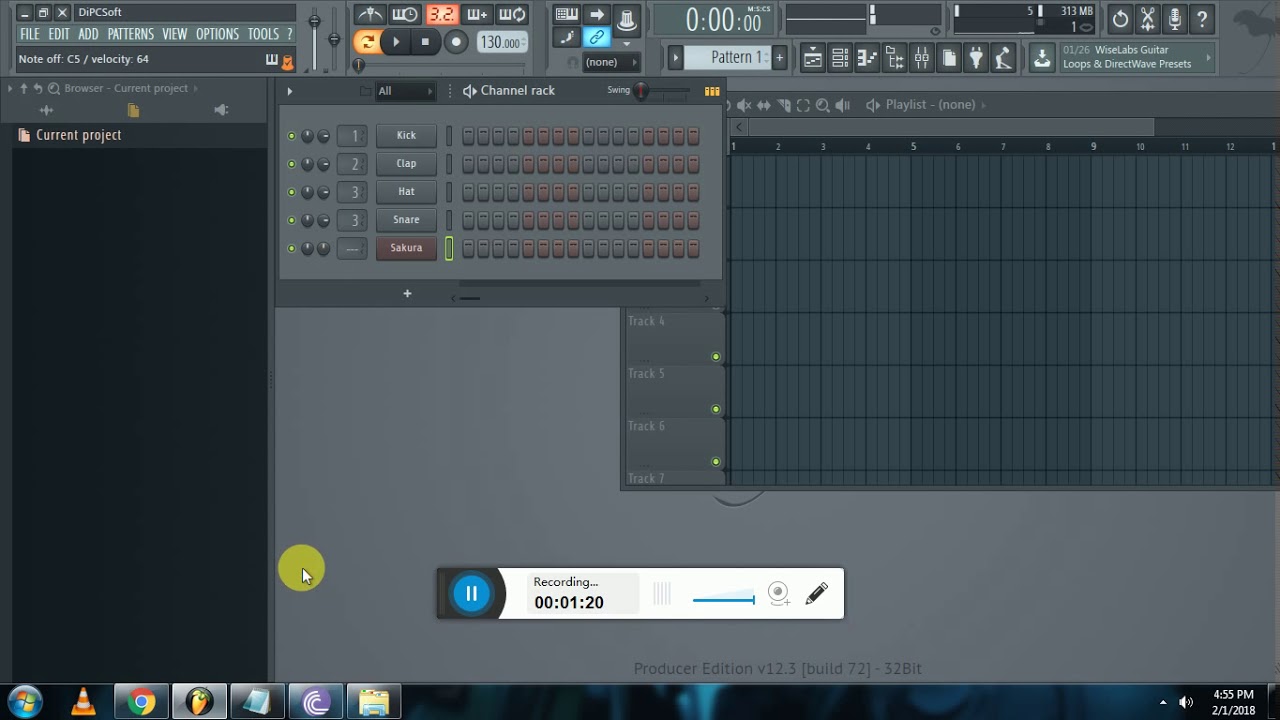The height and width of the screenshot is (720, 1280).
Task: Toggle the blend recording overdub icon
Action: click(x=477, y=14)
